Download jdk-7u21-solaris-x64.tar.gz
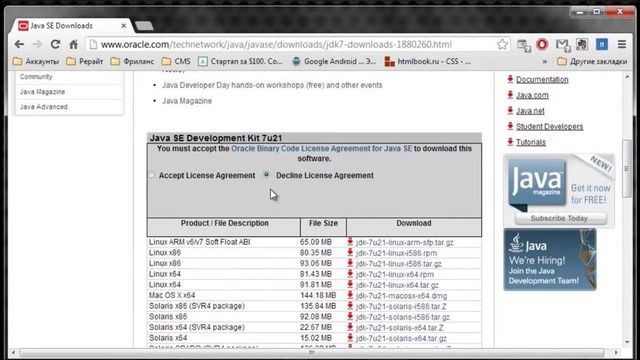This screenshot has width=640, height=360. (x=401, y=338)
